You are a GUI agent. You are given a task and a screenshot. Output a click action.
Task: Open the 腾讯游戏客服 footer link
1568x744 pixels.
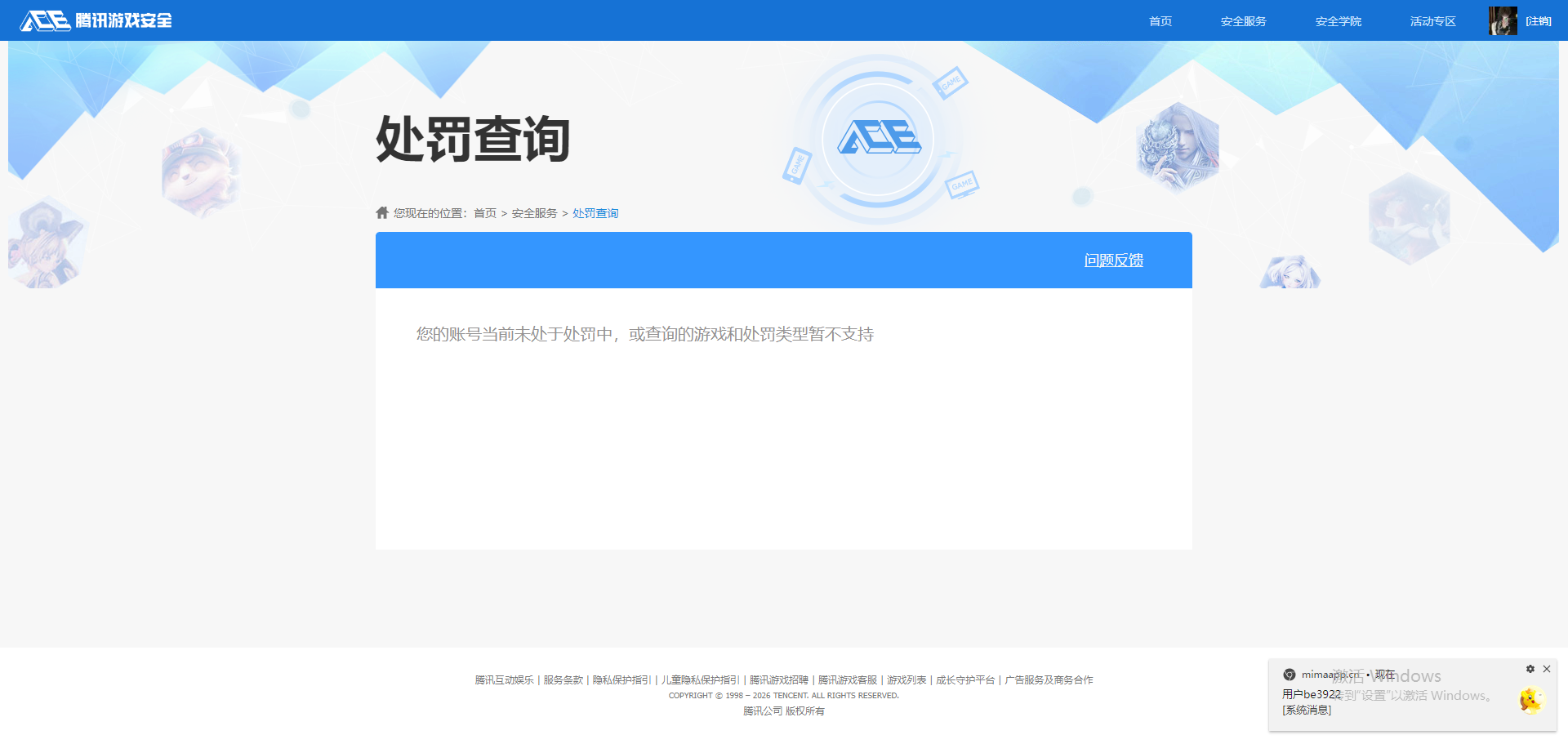click(847, 679)
